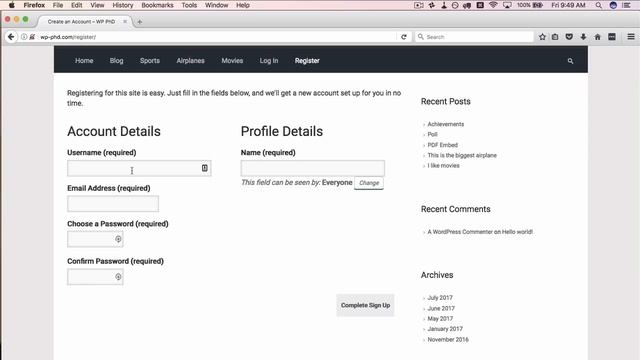Open the downloads arrow icon

583,37
